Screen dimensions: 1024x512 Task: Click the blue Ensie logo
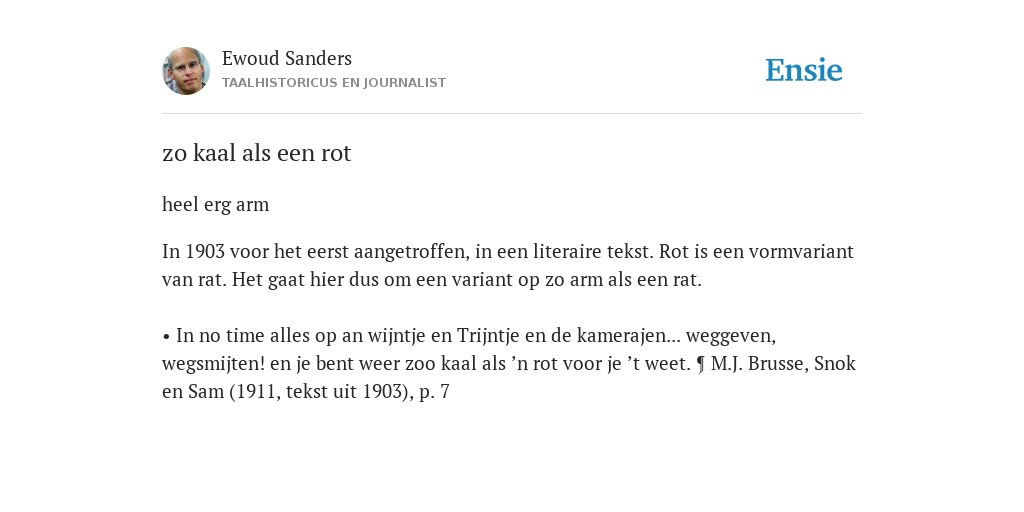[x=804, y=70]
